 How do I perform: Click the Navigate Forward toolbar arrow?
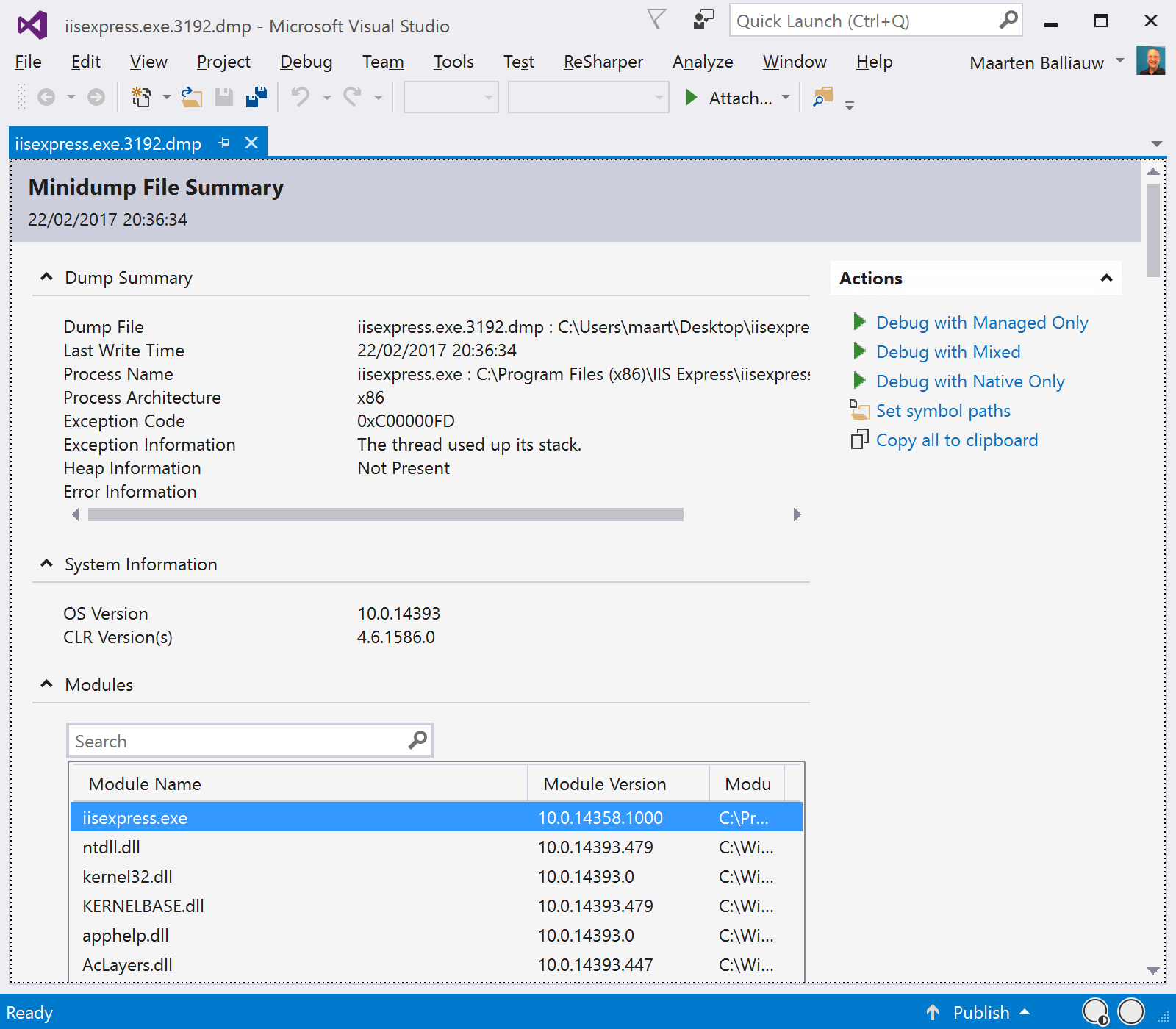tap(96, 97)
